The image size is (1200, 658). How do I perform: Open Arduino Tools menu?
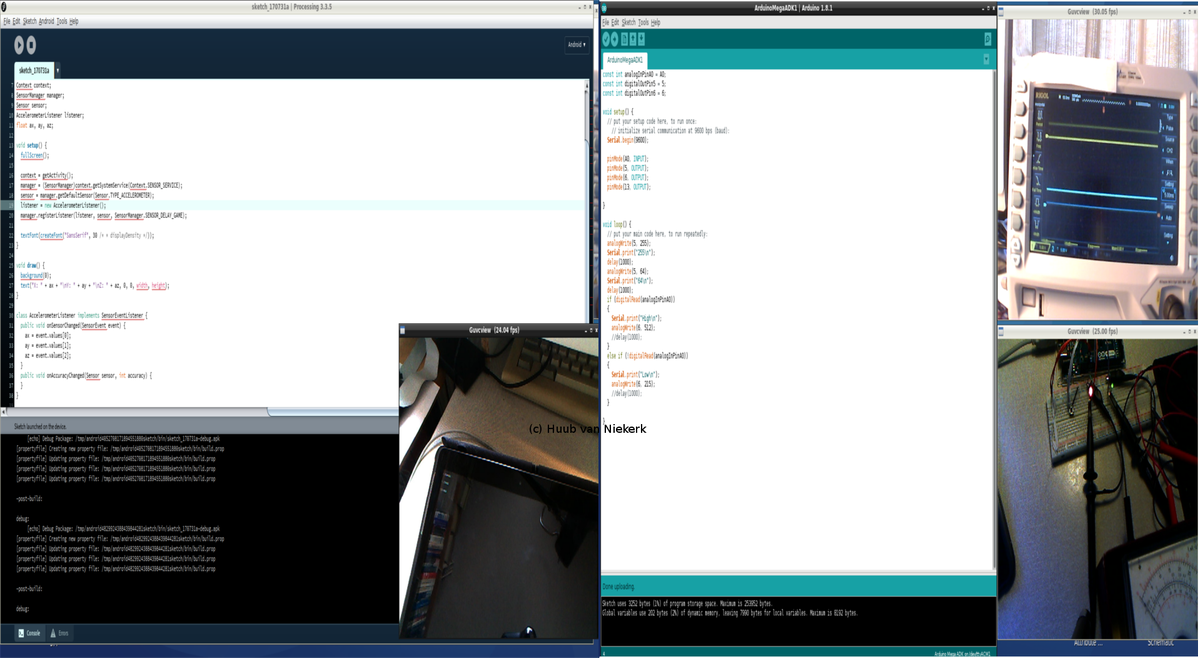coord(643,22)
